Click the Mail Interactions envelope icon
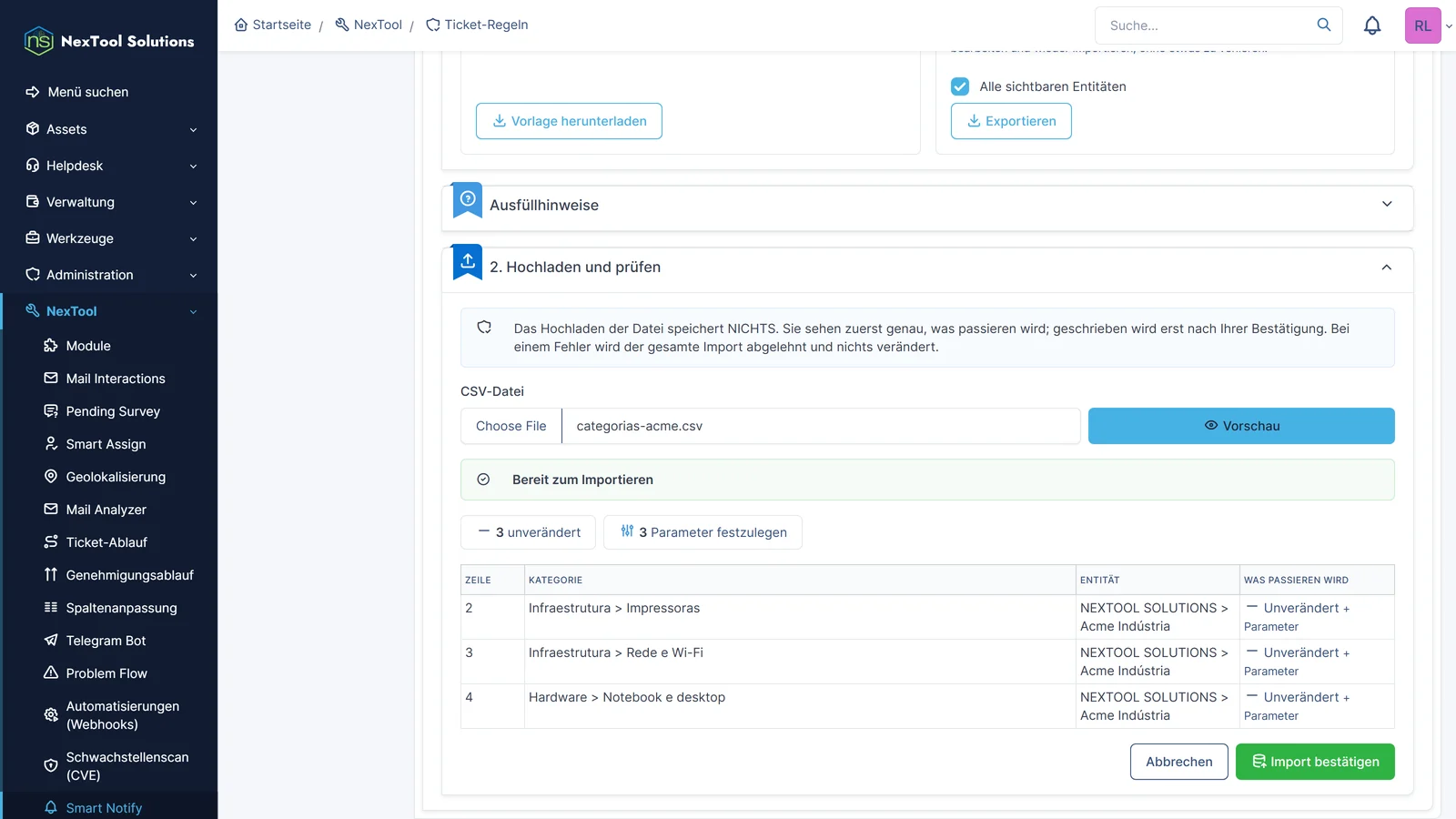 51,379
